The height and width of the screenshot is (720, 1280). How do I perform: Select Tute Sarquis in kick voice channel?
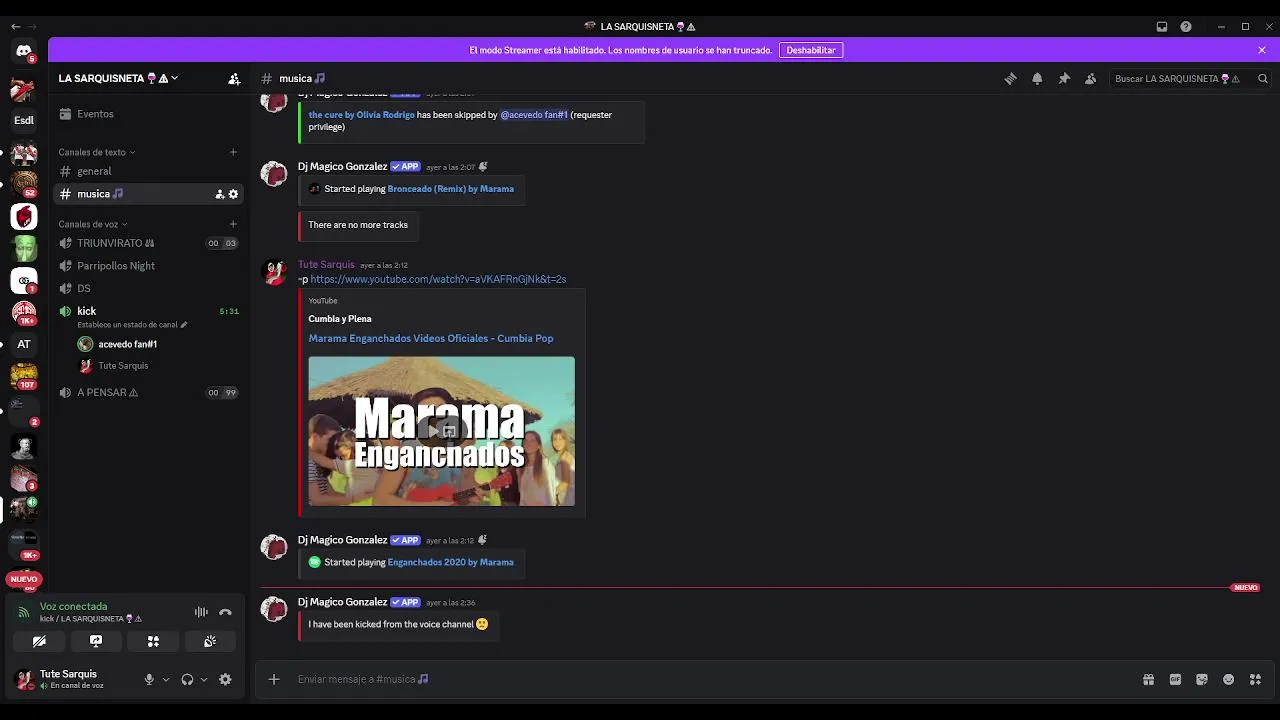coord(158,366)
